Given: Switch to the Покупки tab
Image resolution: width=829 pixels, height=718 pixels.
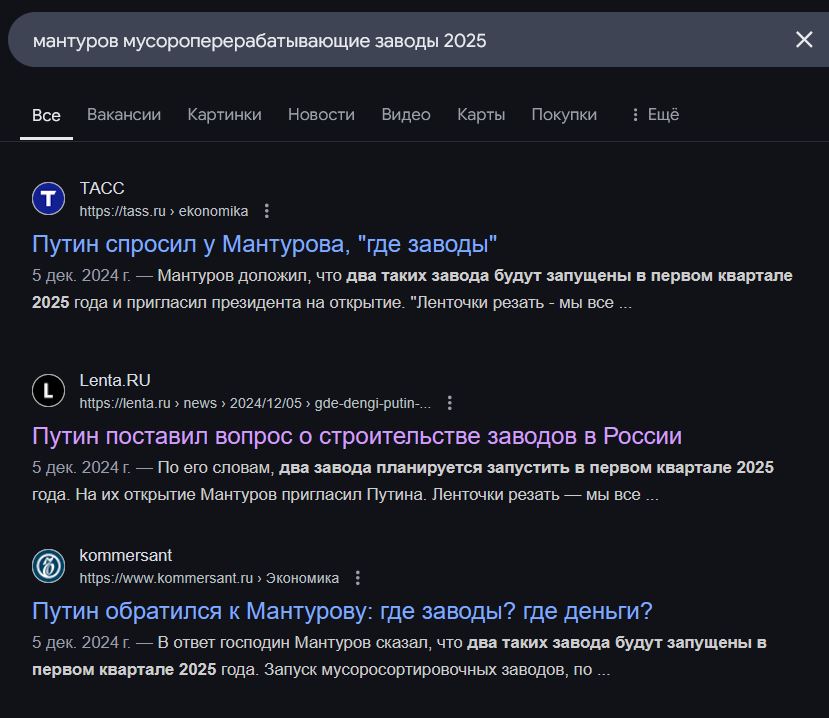Looking at the screenshot, I should 564,115.
